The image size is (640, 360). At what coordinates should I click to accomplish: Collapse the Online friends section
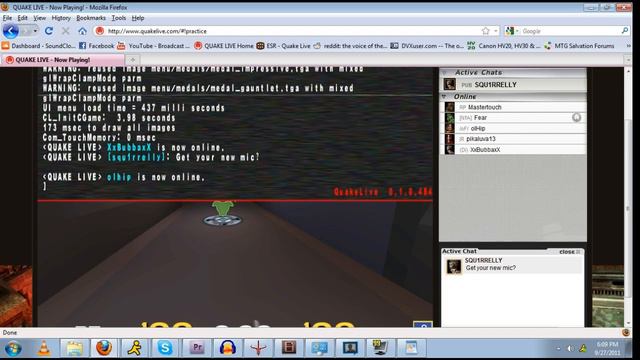[x=444, y=97]
